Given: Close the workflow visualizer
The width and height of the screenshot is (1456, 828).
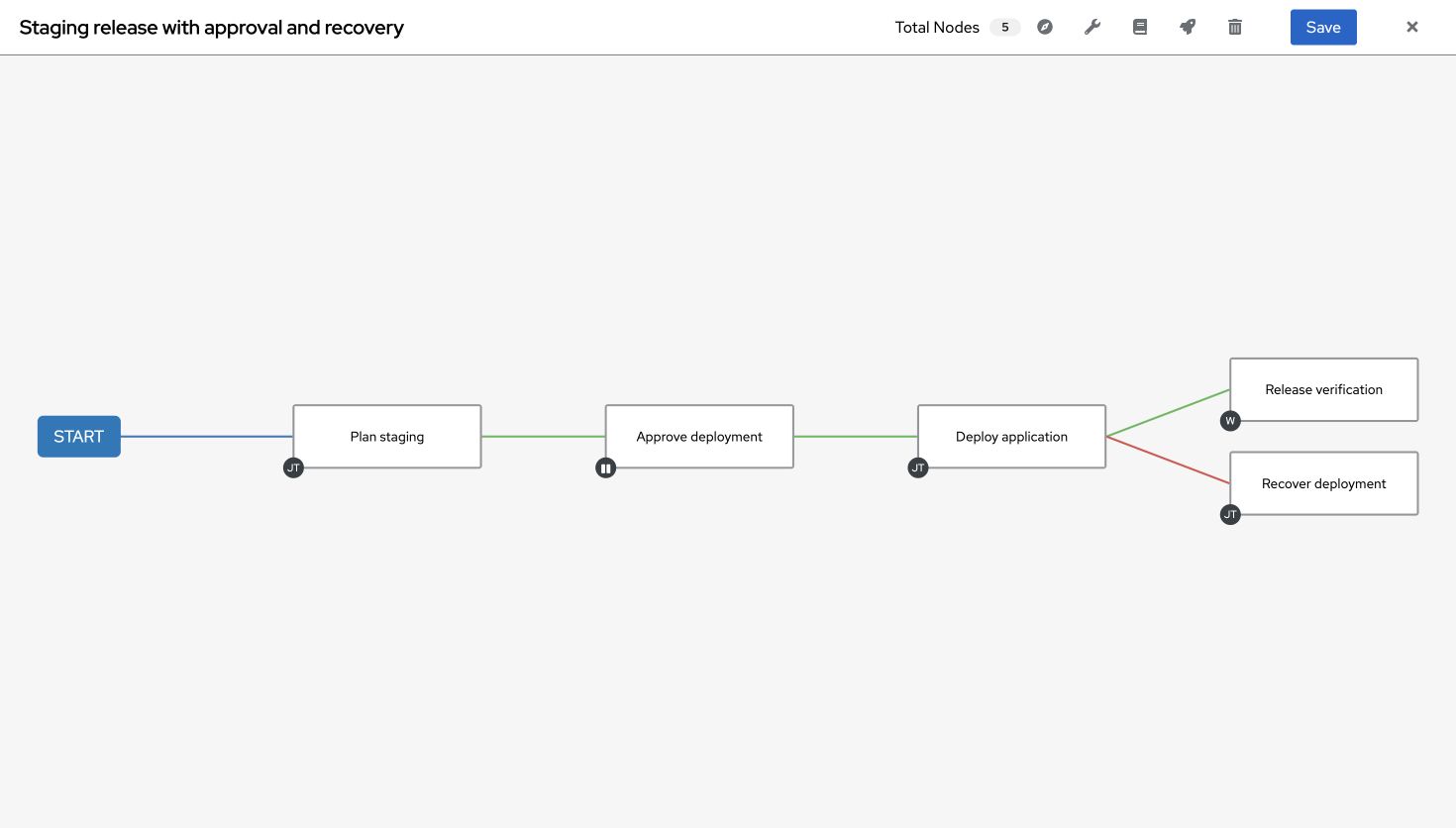Looking at the screenshot, I should (1412, 27).
